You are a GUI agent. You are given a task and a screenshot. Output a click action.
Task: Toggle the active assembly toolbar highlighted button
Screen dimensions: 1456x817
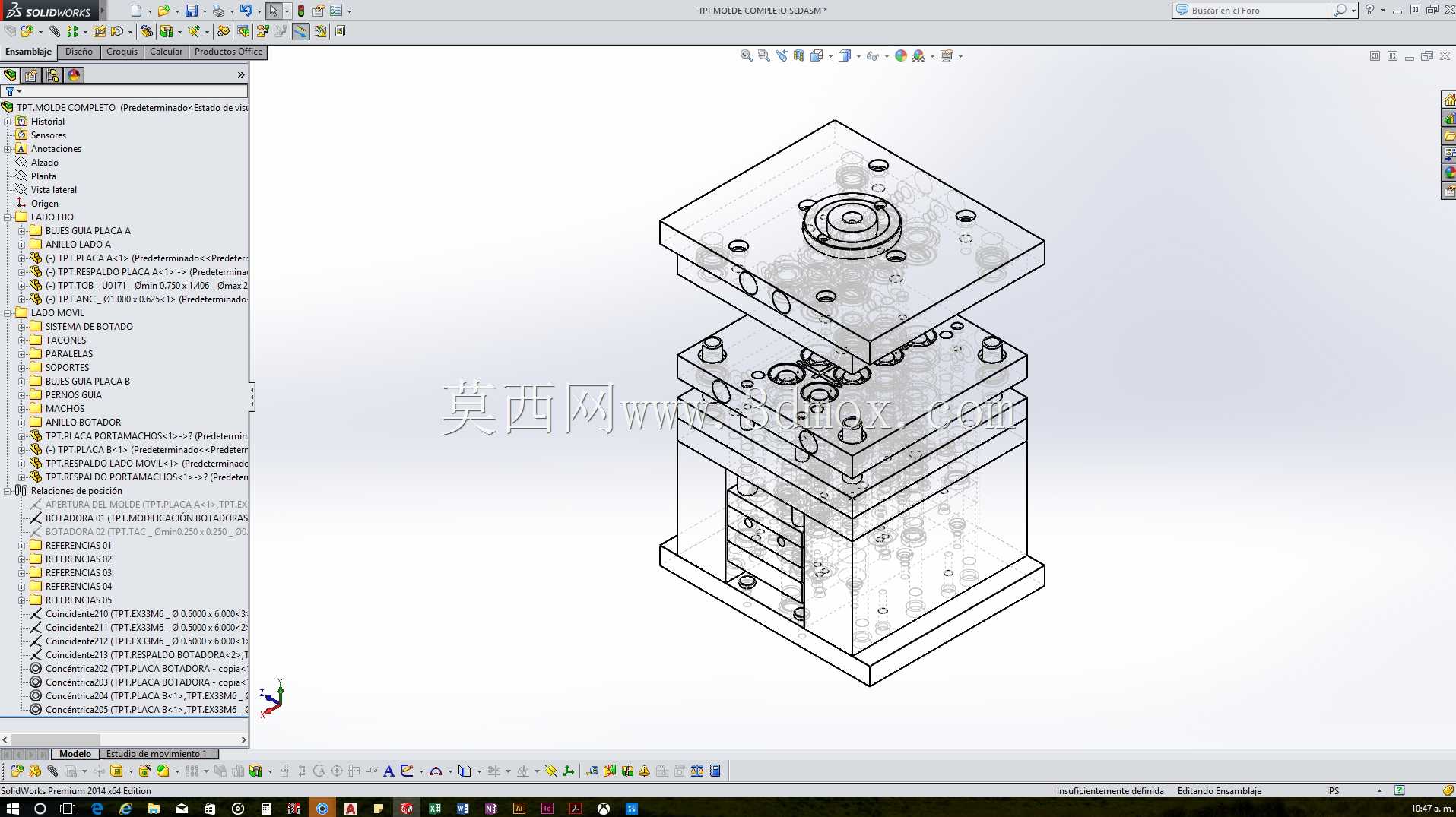click(301, 31)
